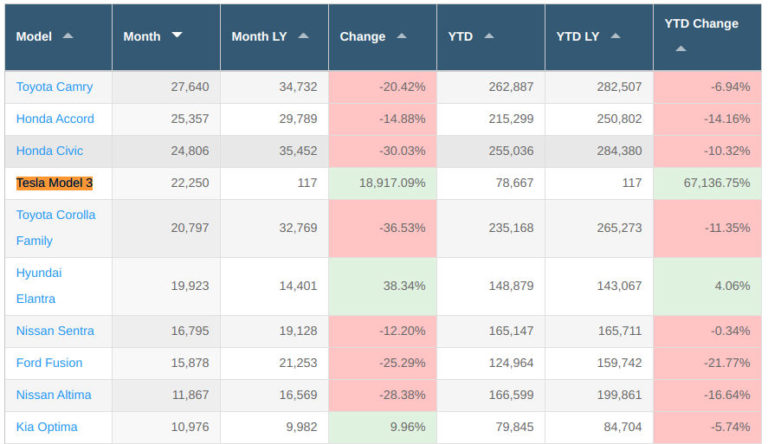768x444 pixels.
Task: Open the Nissan Sentra link
Action: coord(55,331)
